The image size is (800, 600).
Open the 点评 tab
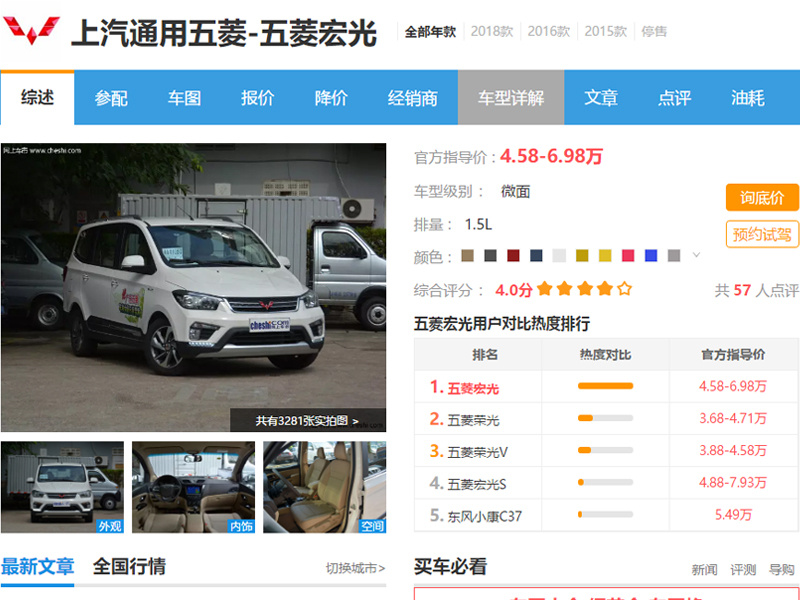coord(674,97)
